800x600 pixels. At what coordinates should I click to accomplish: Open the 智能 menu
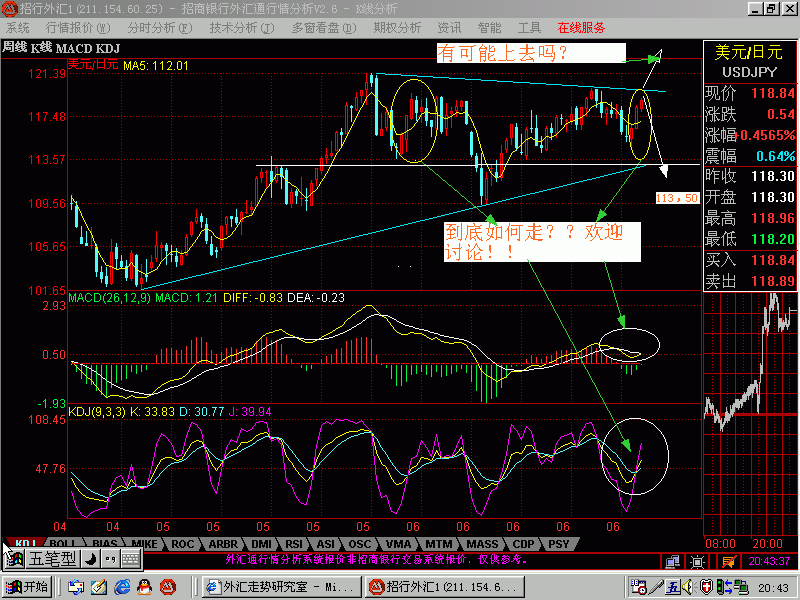coord(489,28)
